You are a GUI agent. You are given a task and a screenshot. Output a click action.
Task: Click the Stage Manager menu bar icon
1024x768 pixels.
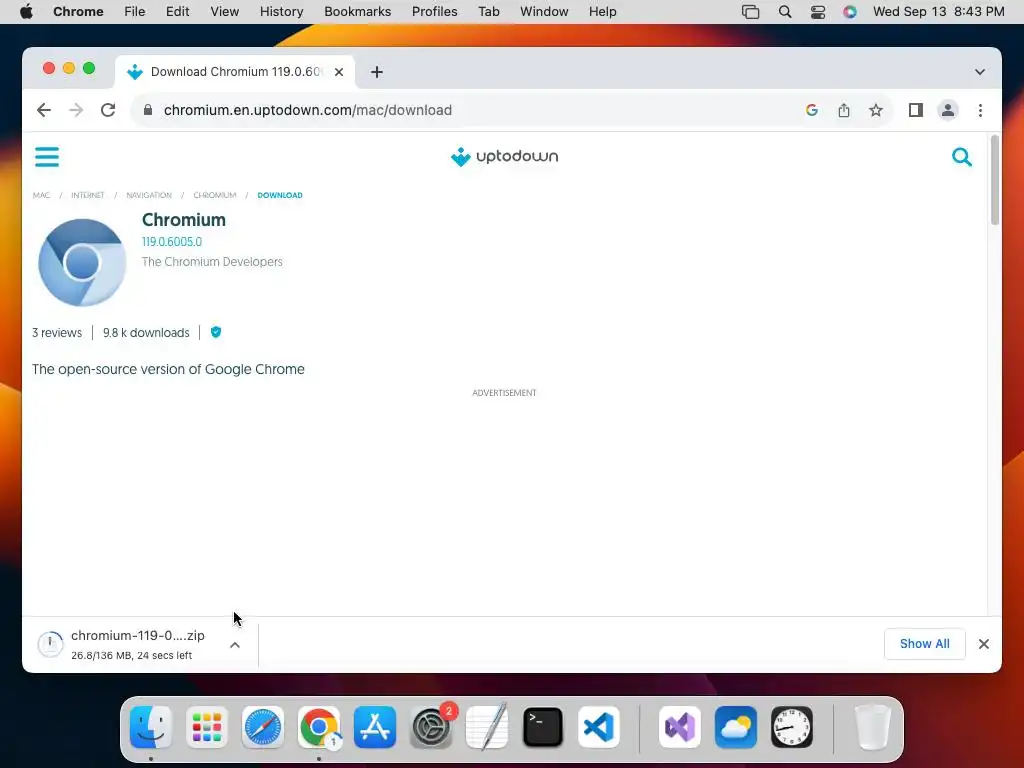click(750, 12)
